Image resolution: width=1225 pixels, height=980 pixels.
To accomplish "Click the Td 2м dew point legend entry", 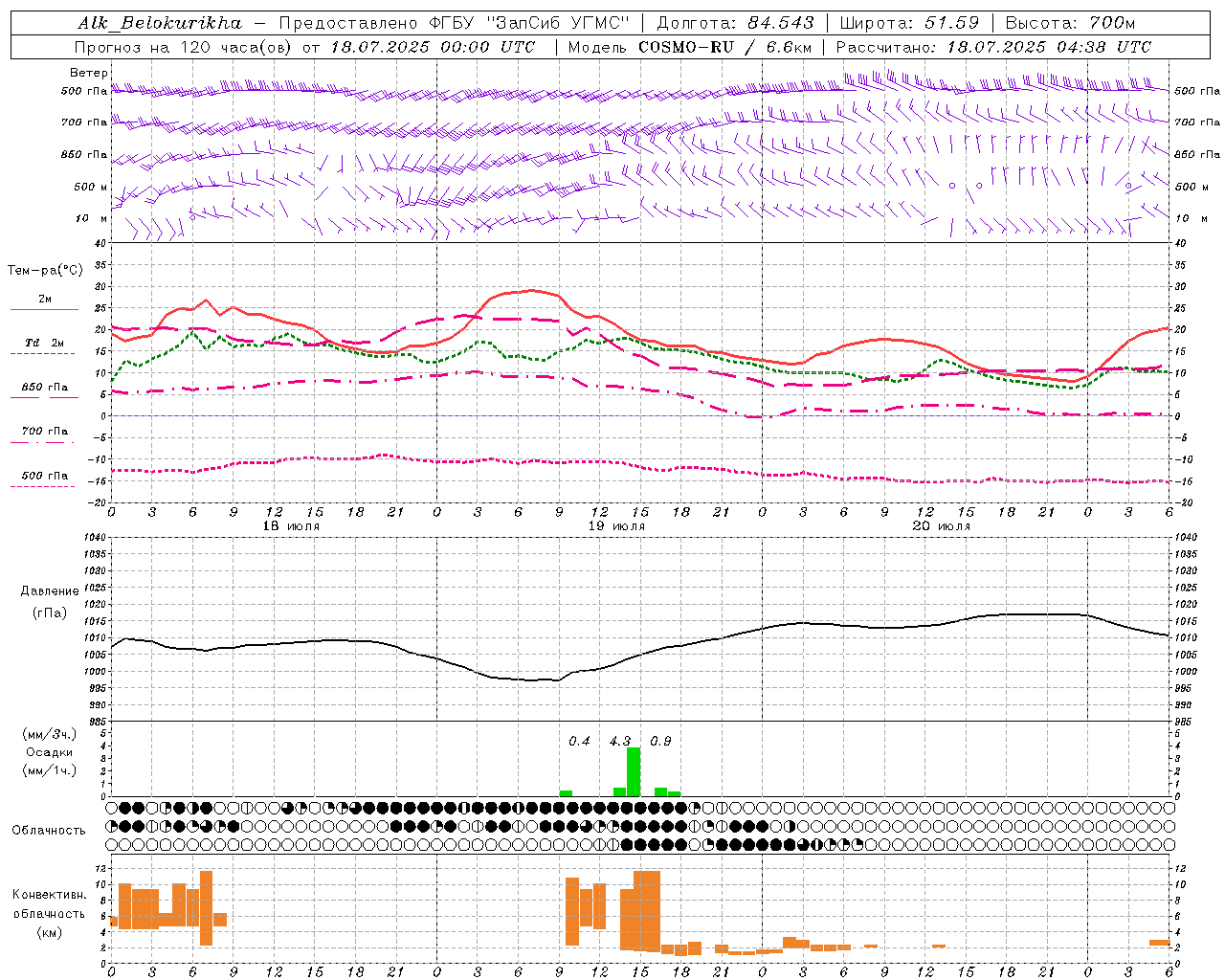I will [x=45, y=343].
